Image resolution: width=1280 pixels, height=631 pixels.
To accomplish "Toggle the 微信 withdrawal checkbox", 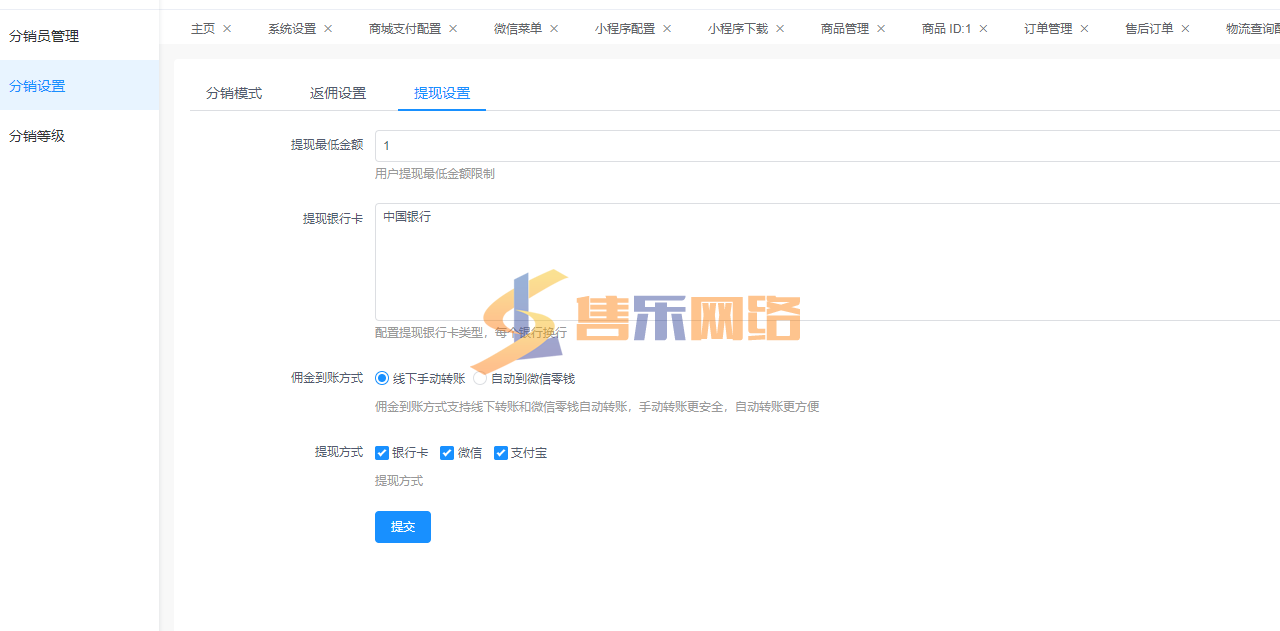I will tap(447, 453).
